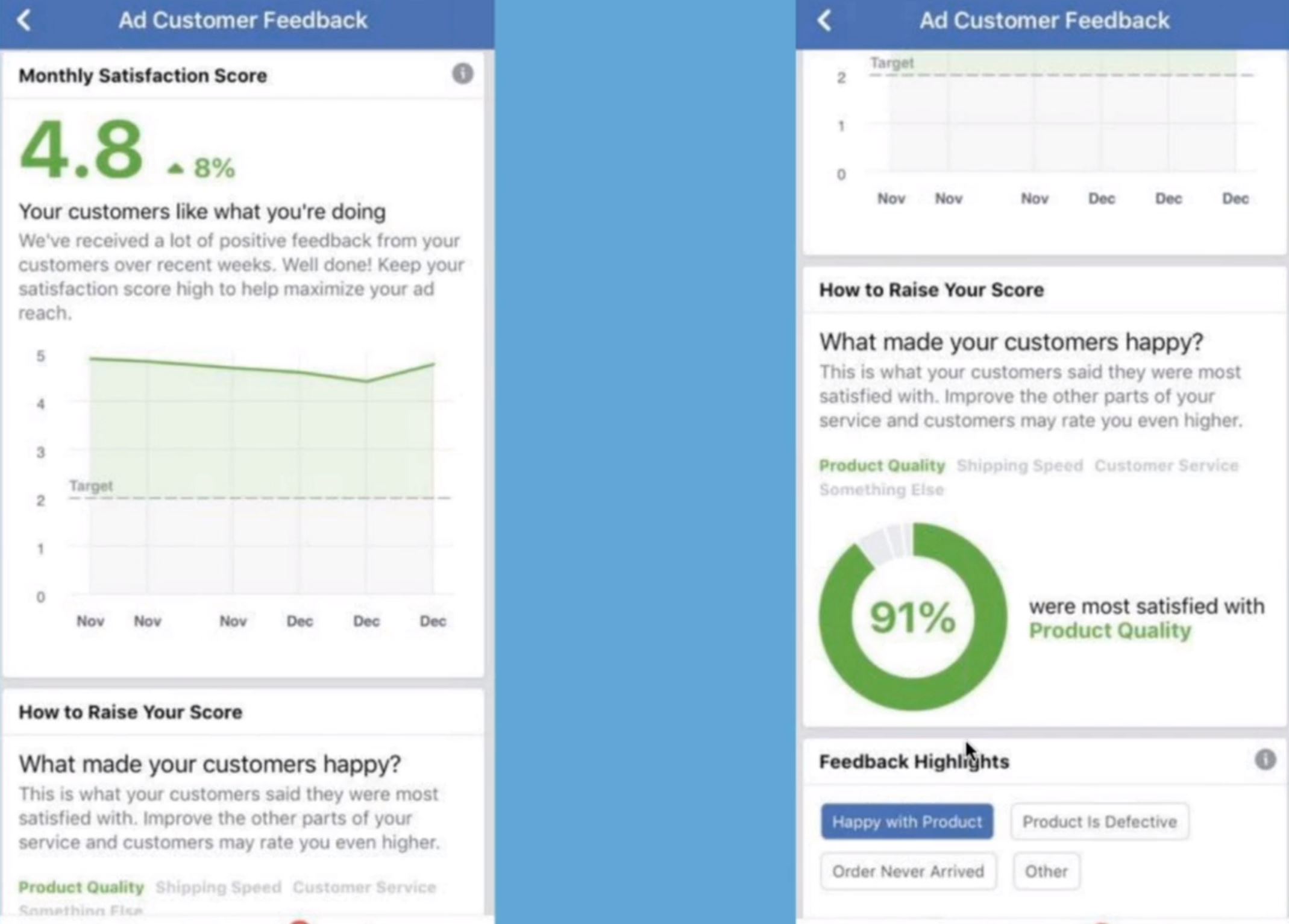
Task: Click the Product is Defective button
Action: (x=1097, y=821)
